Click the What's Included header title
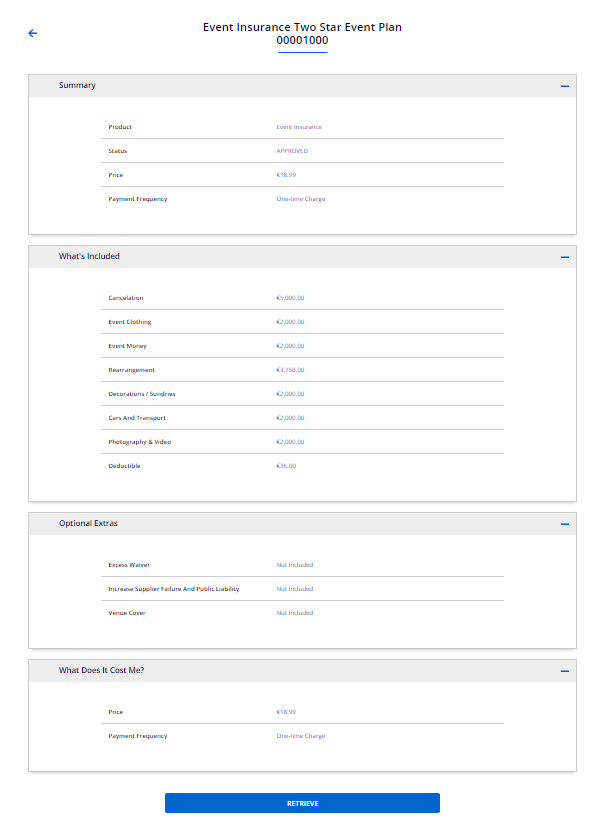 click(x=89, y=257)
